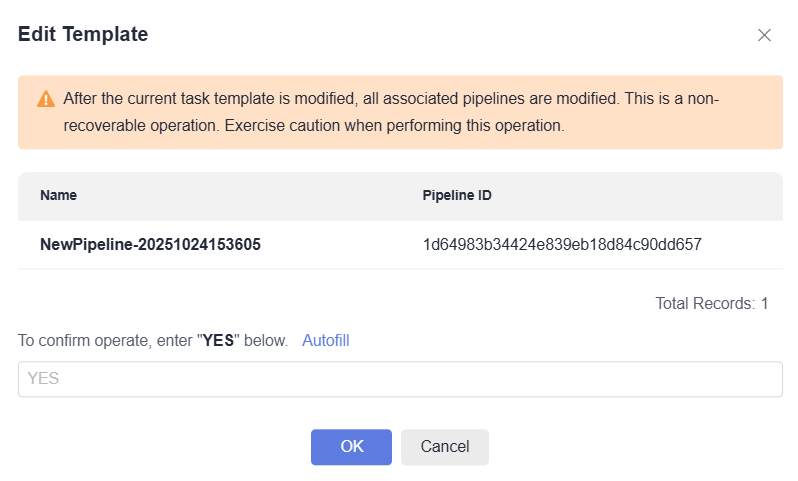Image resolution: width=798 pixels, height=481 pixels.
Task: Close the Edit Template dialog
Action: coord(764,35)
